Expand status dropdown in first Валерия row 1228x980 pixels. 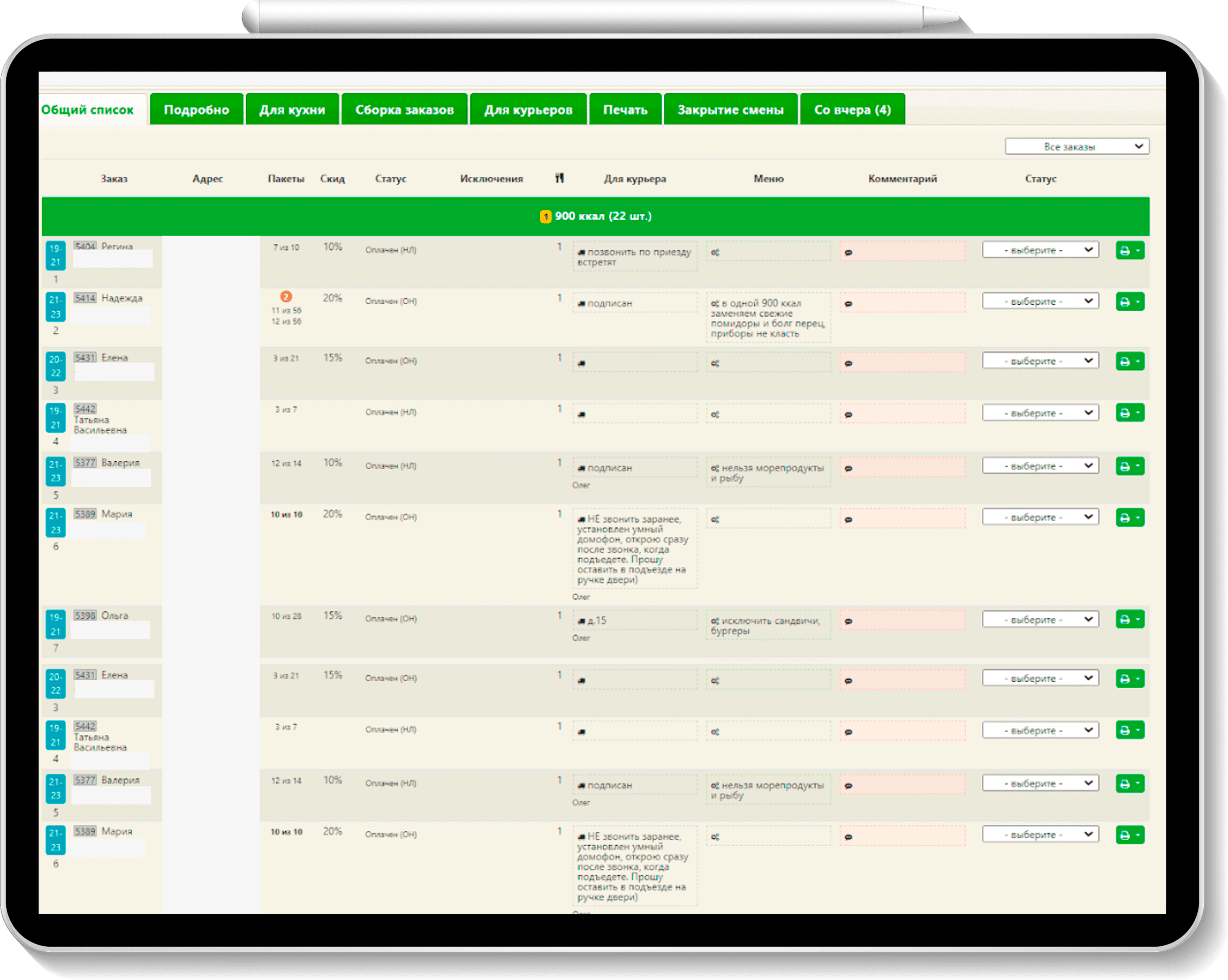(x=1040, y=466)
